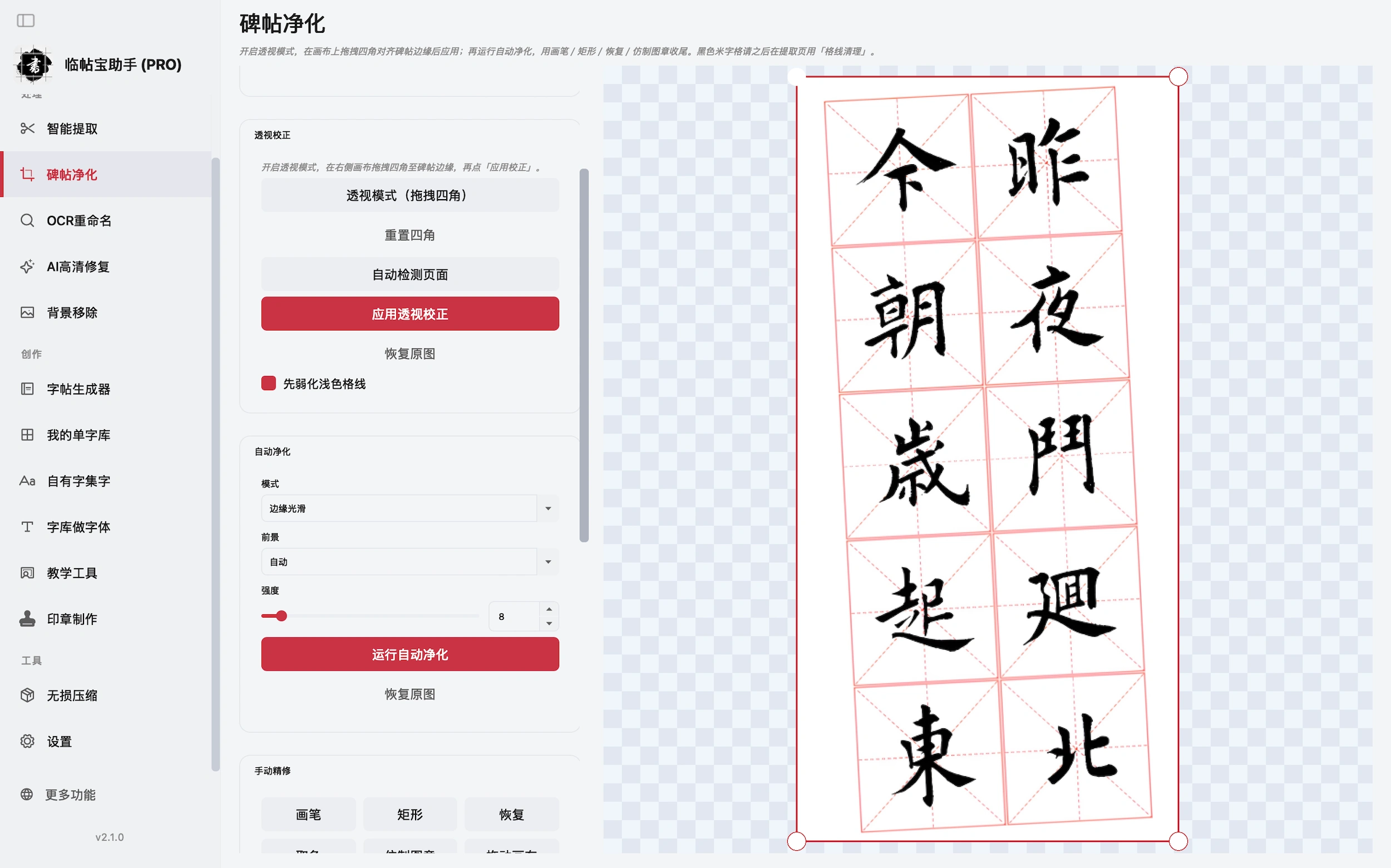Open 无损压缩 tool
This screenshot has width=1391, height=868.
coord(107,695)
